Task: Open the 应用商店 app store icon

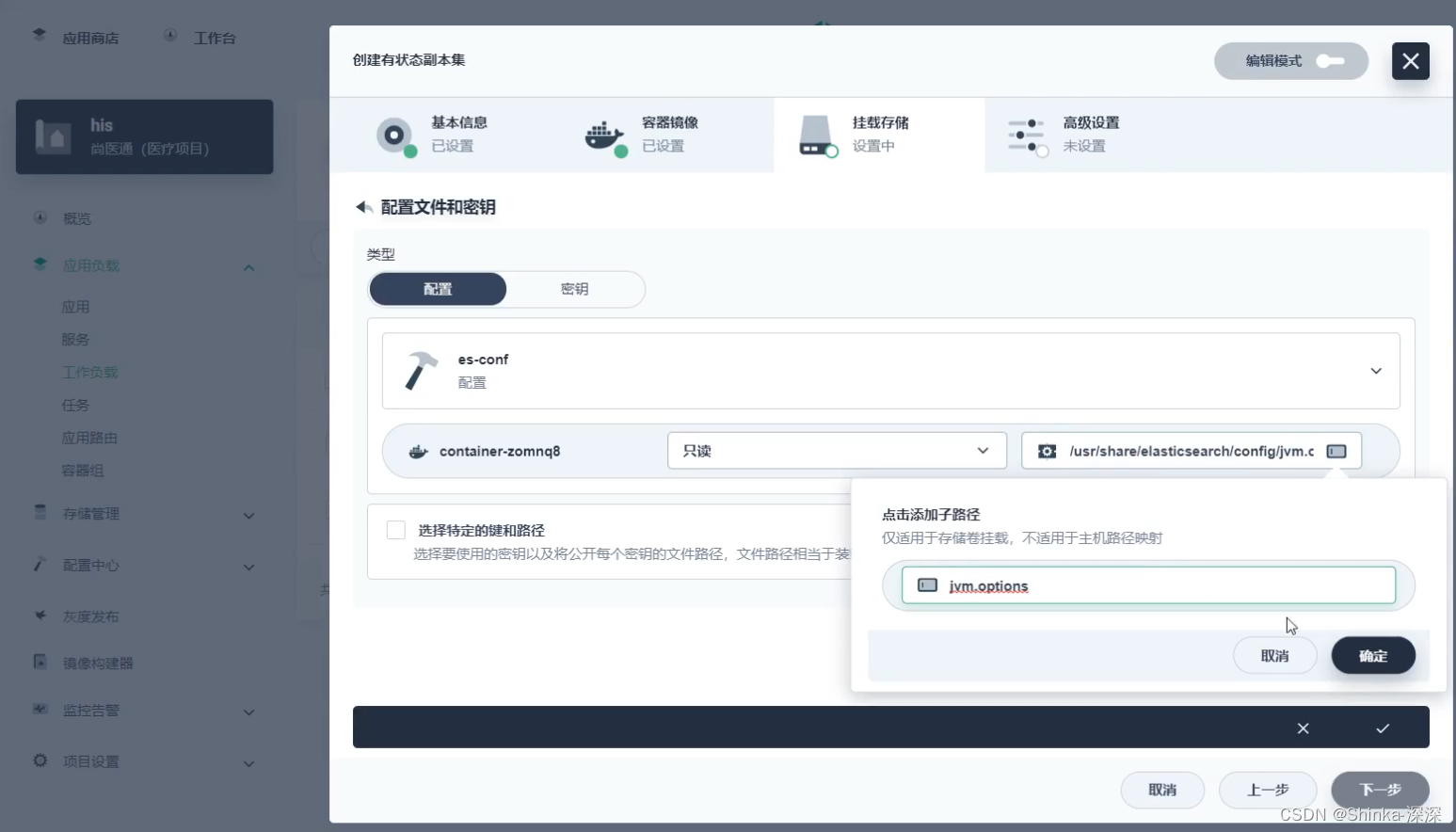Action: (x=39, y=35)
